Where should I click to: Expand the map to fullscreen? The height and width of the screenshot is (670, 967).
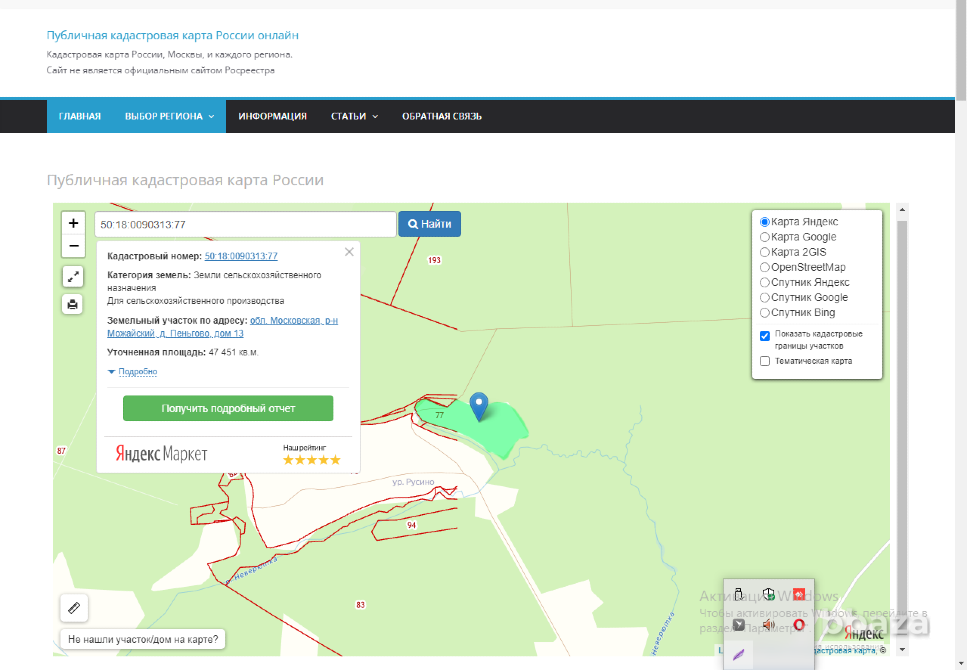73,276
